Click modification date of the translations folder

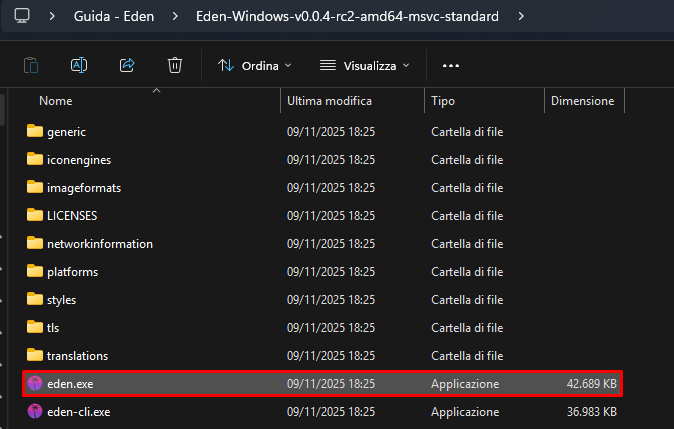coord(331,356)
